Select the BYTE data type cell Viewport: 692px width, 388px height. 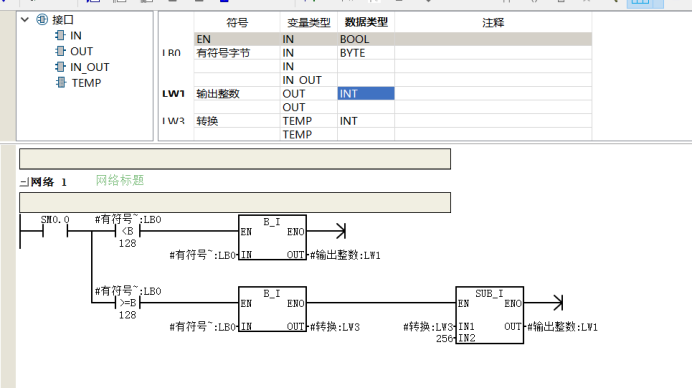pos(366,53)
